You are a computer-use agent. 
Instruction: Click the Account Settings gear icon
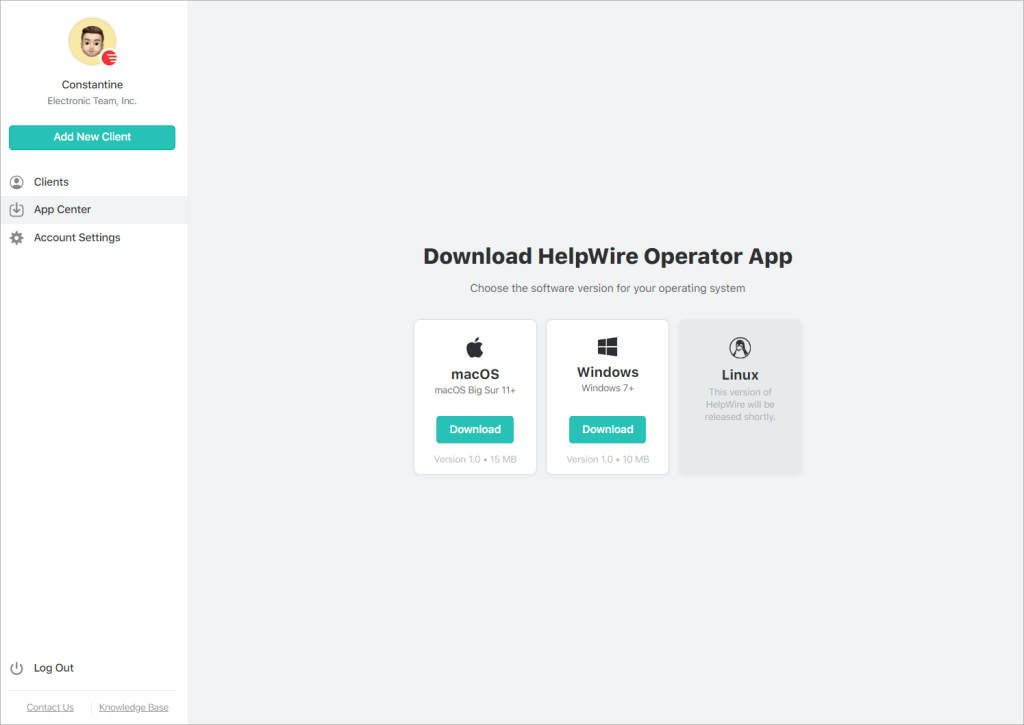[x=17, y=237]
